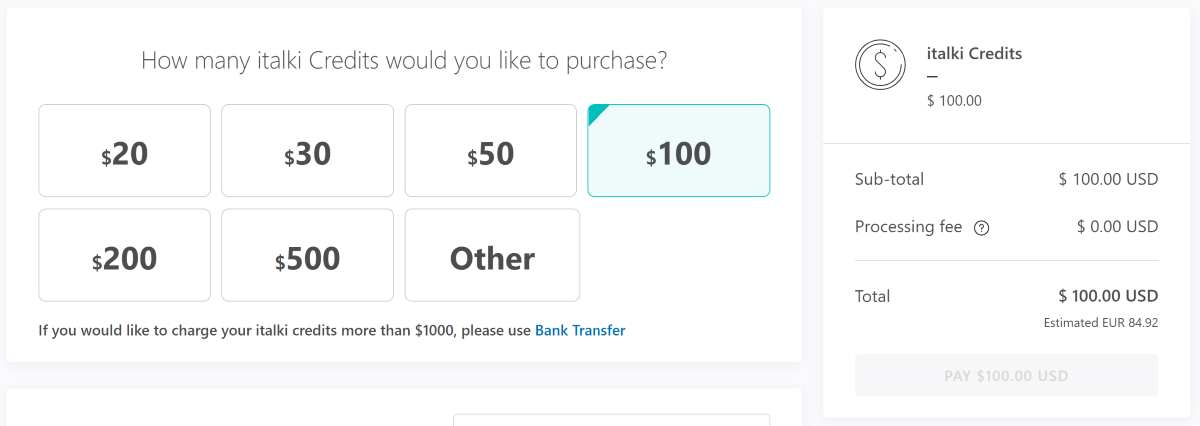Show the Processing fee help tooltip icon
Screen dimensions: 1200x426
[981, 228]
